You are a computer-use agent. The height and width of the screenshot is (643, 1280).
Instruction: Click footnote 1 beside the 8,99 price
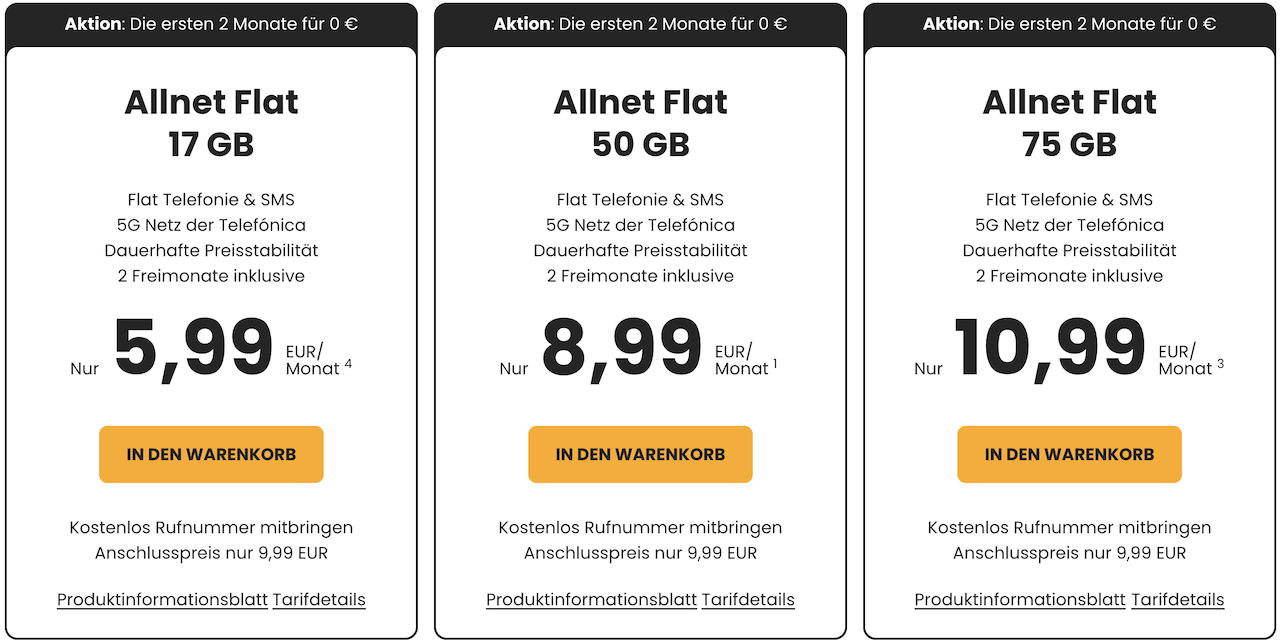pos(775,364)
